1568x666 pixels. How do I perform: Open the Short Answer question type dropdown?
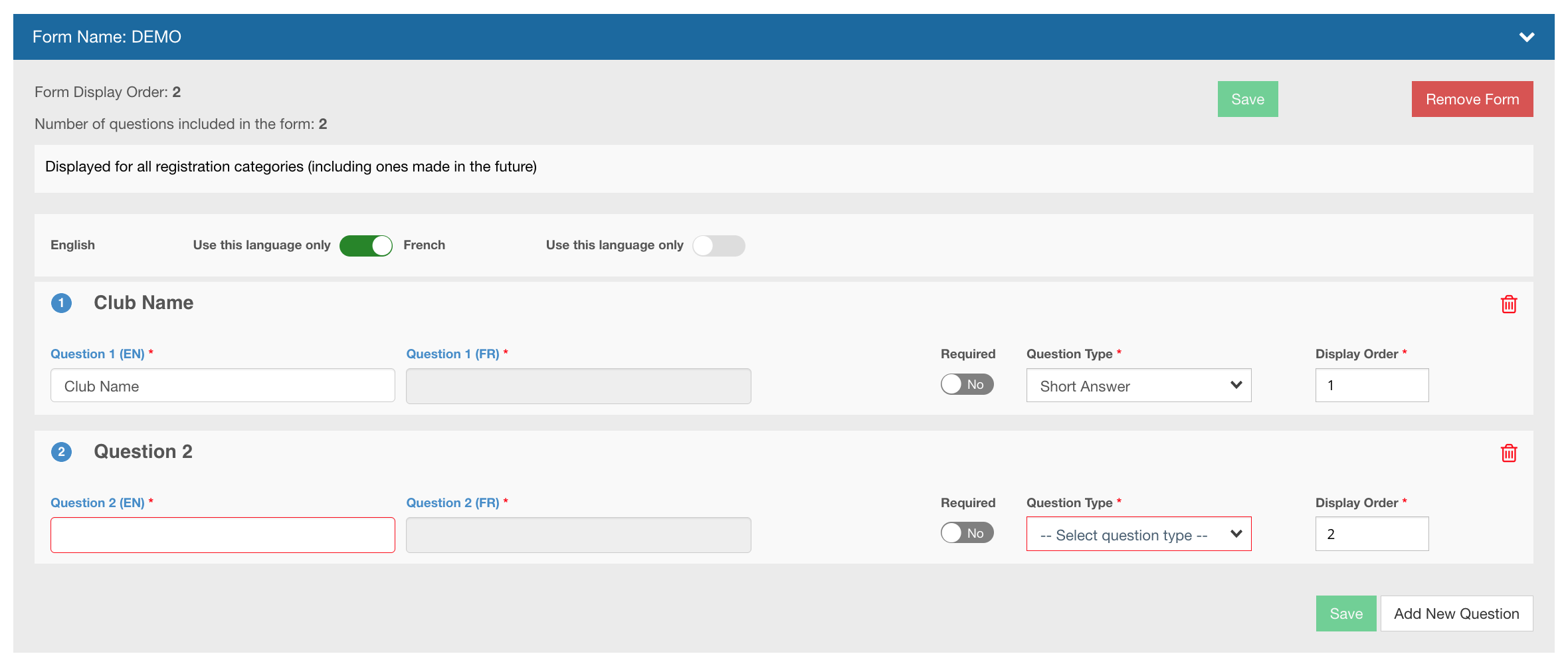pyautogui.click(x=1138, y=386)
